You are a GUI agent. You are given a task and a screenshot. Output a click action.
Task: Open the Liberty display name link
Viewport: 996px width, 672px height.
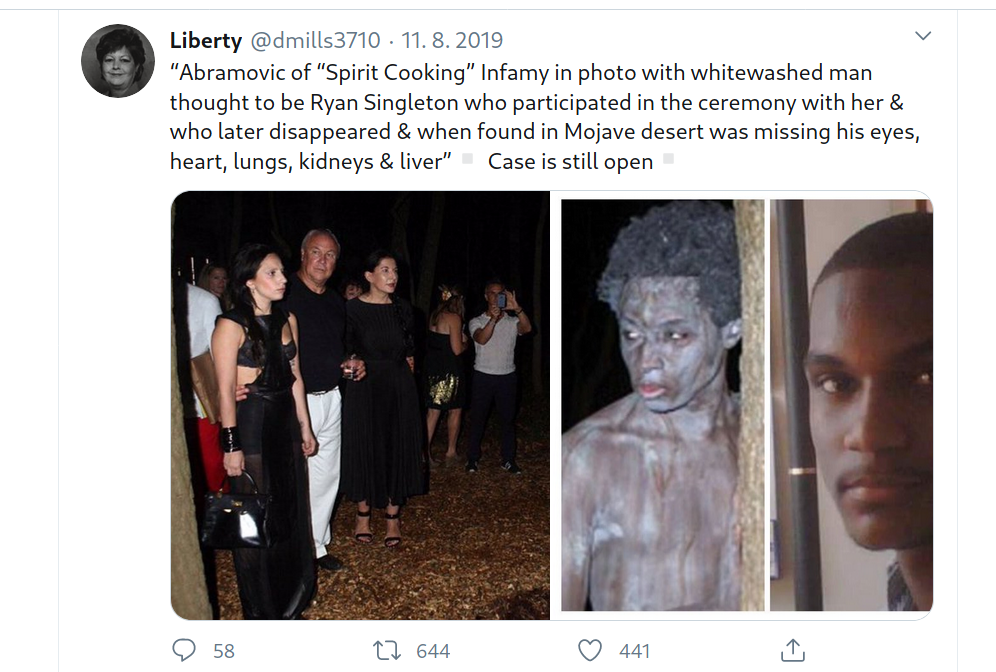[206, 40]
